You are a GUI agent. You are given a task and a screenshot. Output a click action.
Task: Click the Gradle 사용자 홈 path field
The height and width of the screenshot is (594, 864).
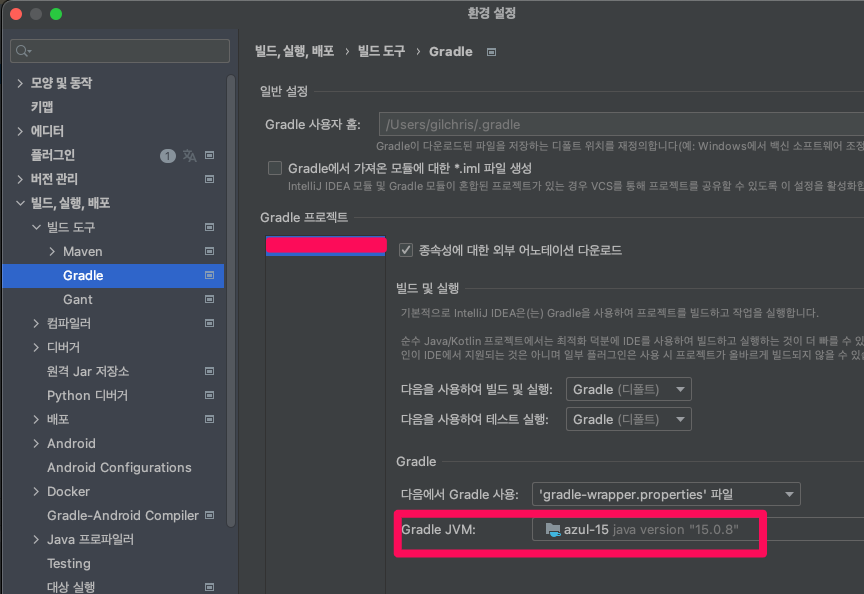[x=622, y=125]
